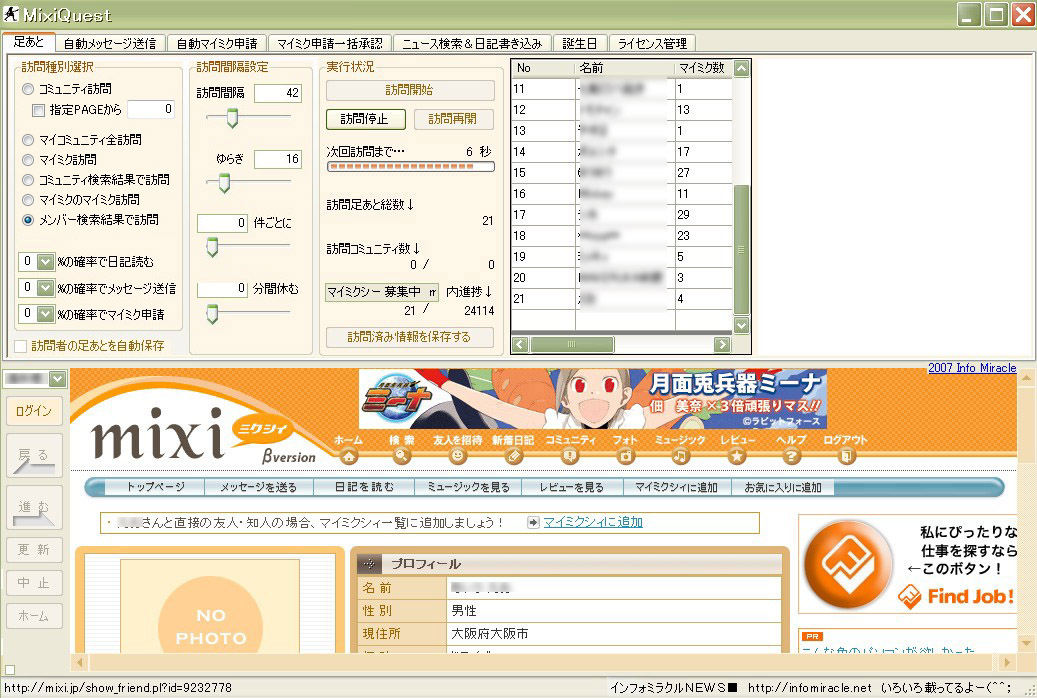1037x698 pixels.
Task: Open the マイミクシー 募集中 combo box
Action: tap(382, 292)
